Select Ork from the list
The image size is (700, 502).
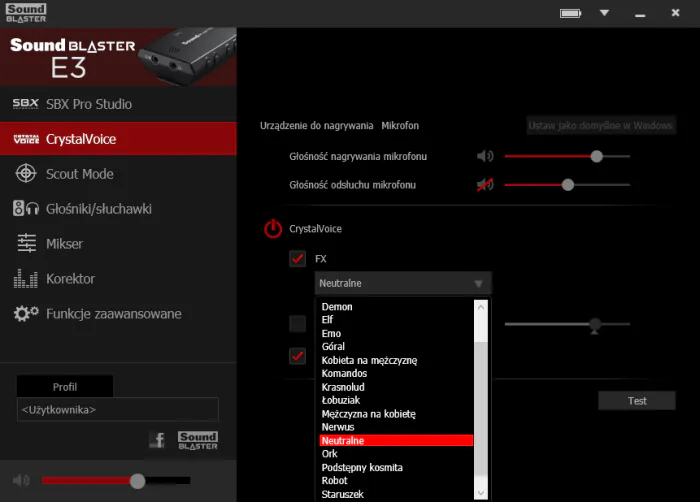pos(329,454)
